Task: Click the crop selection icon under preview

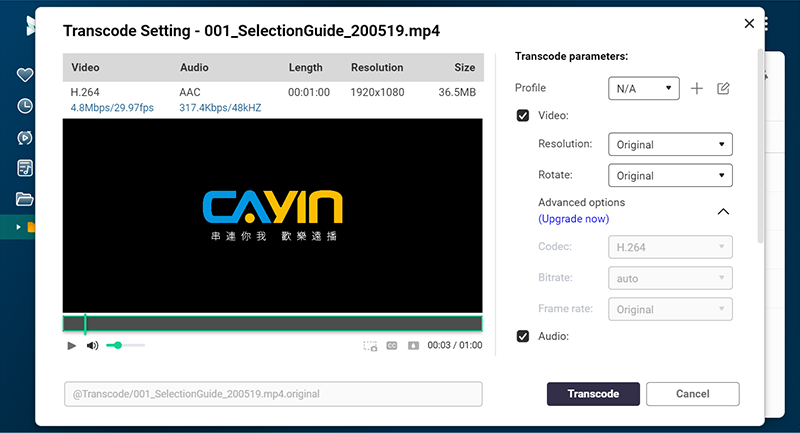Action: point(370,346)
